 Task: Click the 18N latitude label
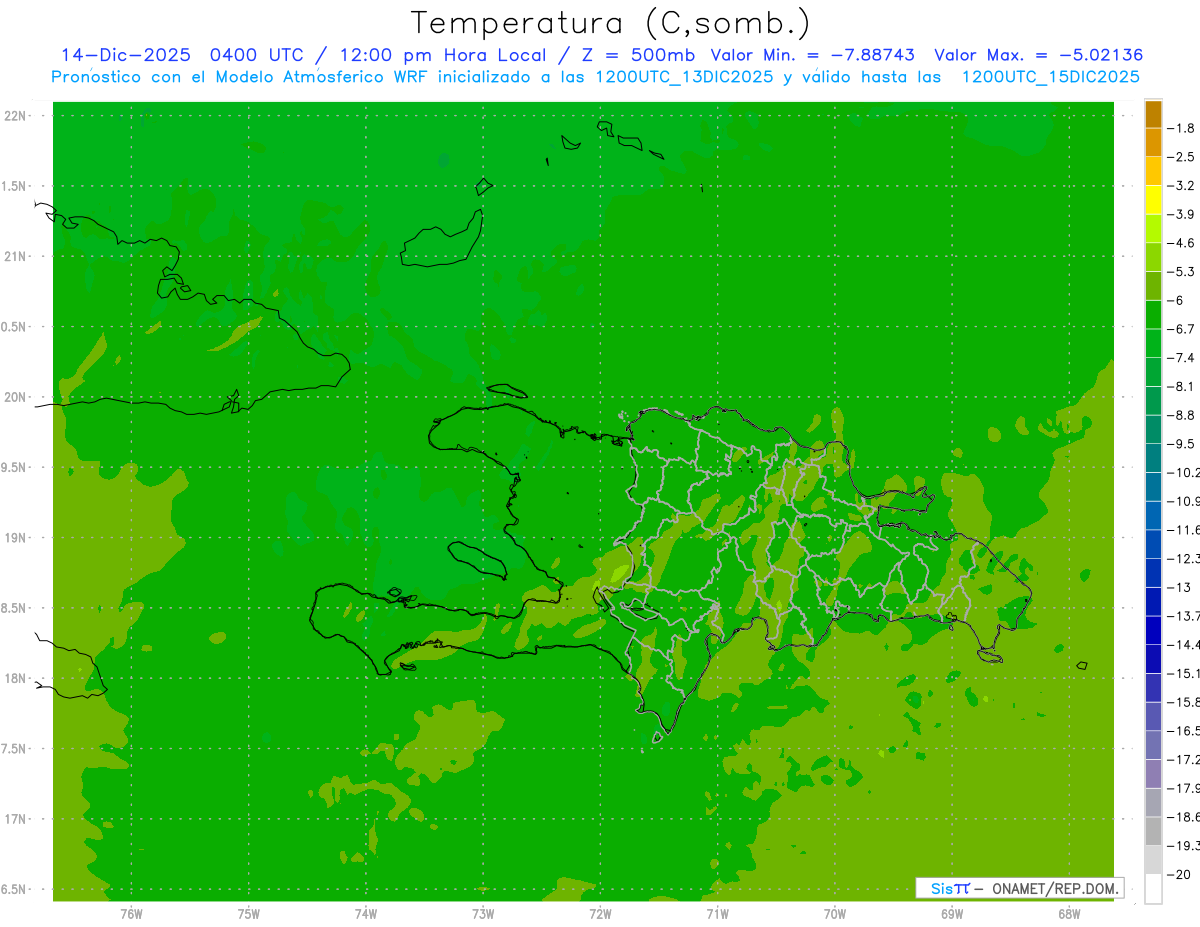[x=17, y=678]
